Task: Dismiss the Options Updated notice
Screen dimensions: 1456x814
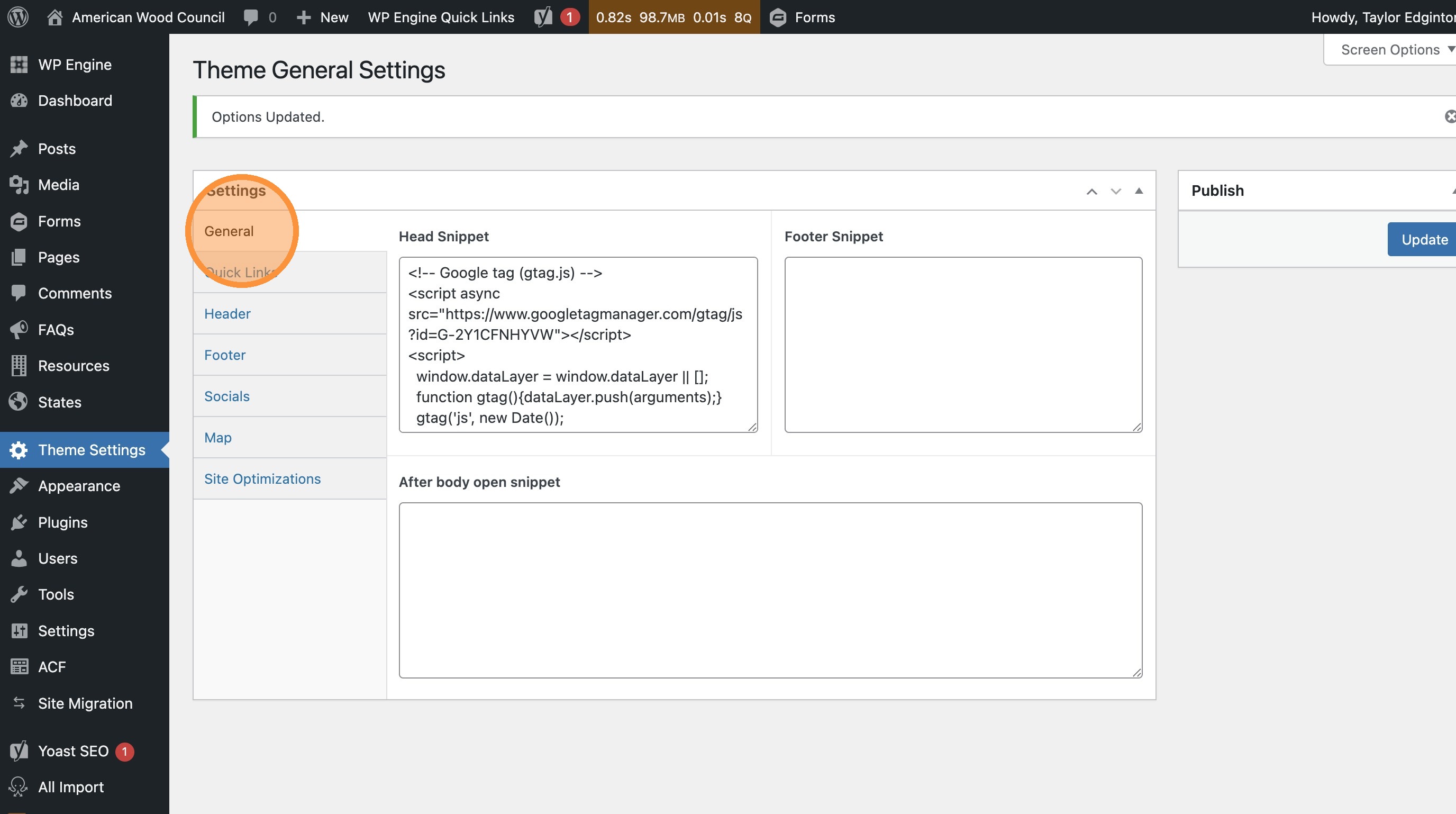Action: 1450,116
